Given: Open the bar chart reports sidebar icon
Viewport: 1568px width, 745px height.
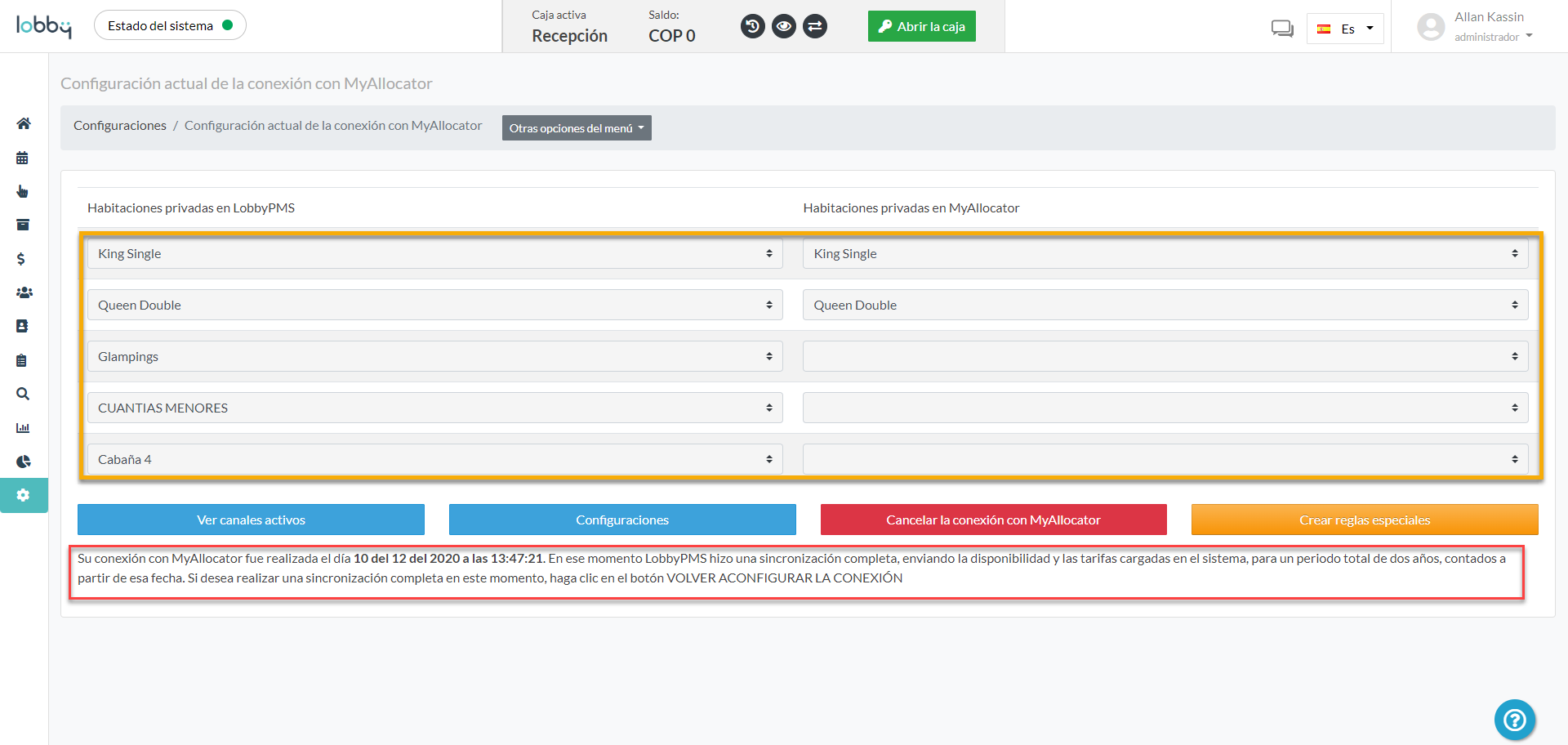Looking at the screenshot, I should [x=23, y=428].
